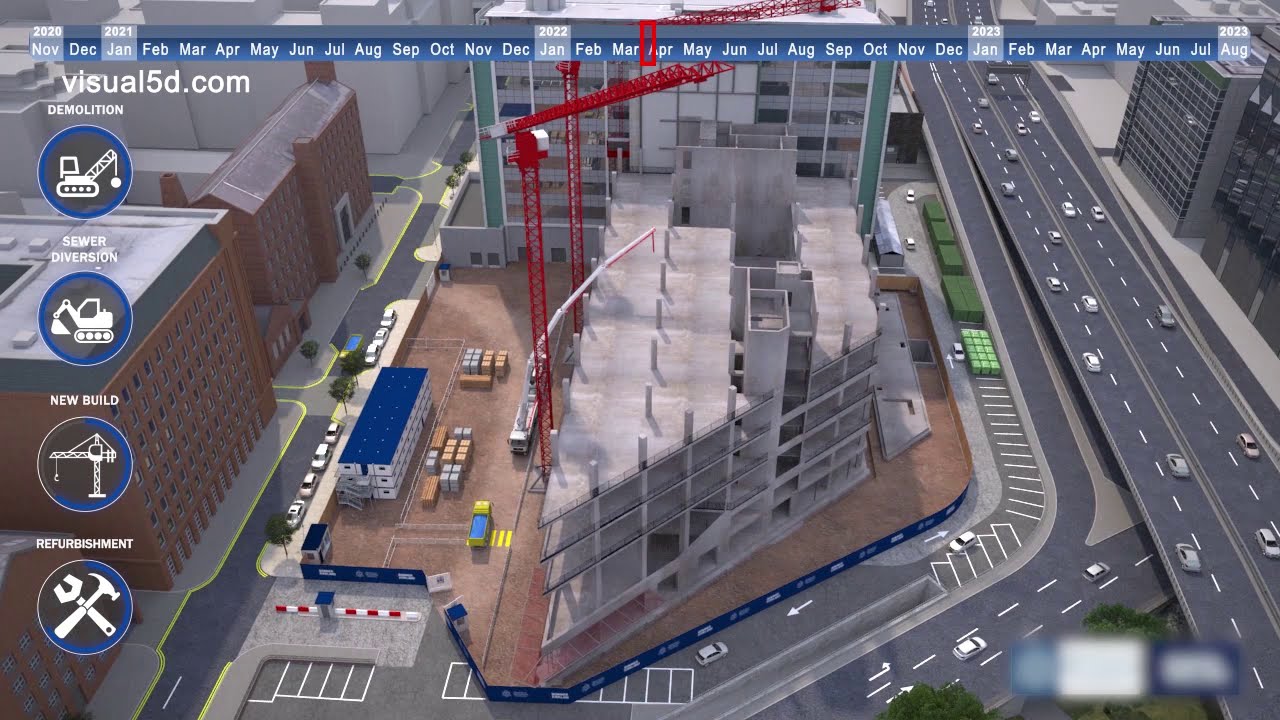Jump to May 2022 on the timeline
The height and width of the screenshot is (720, 1280).
tap(697, 50)
